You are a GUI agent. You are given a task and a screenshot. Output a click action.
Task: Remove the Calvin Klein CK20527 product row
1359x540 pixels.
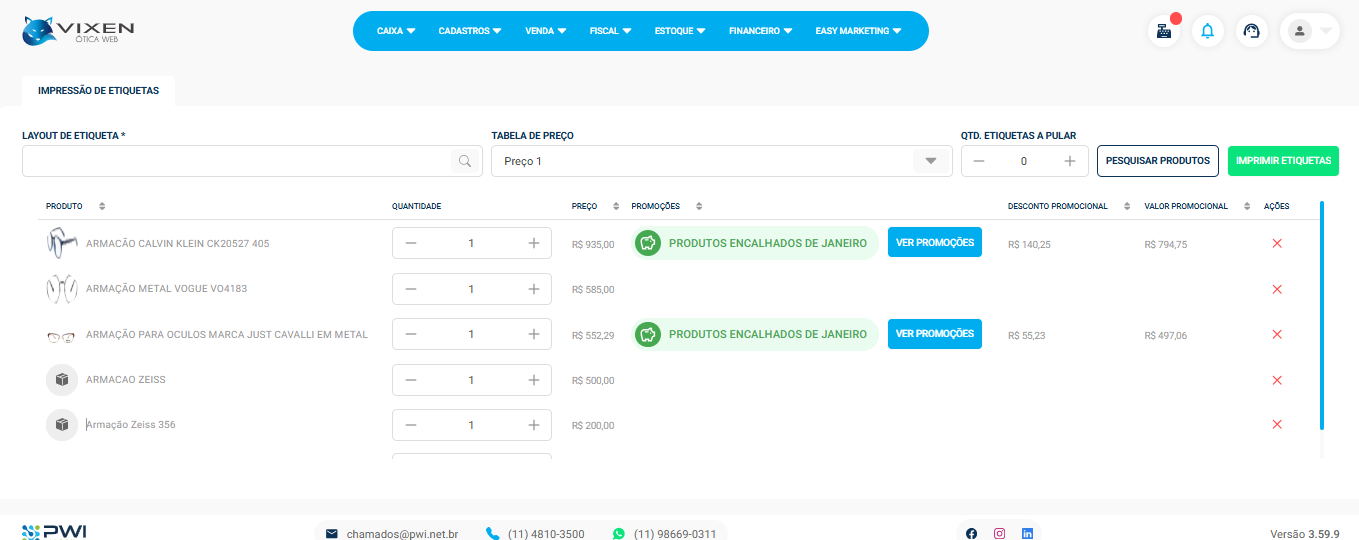(x=1276, y=244)
